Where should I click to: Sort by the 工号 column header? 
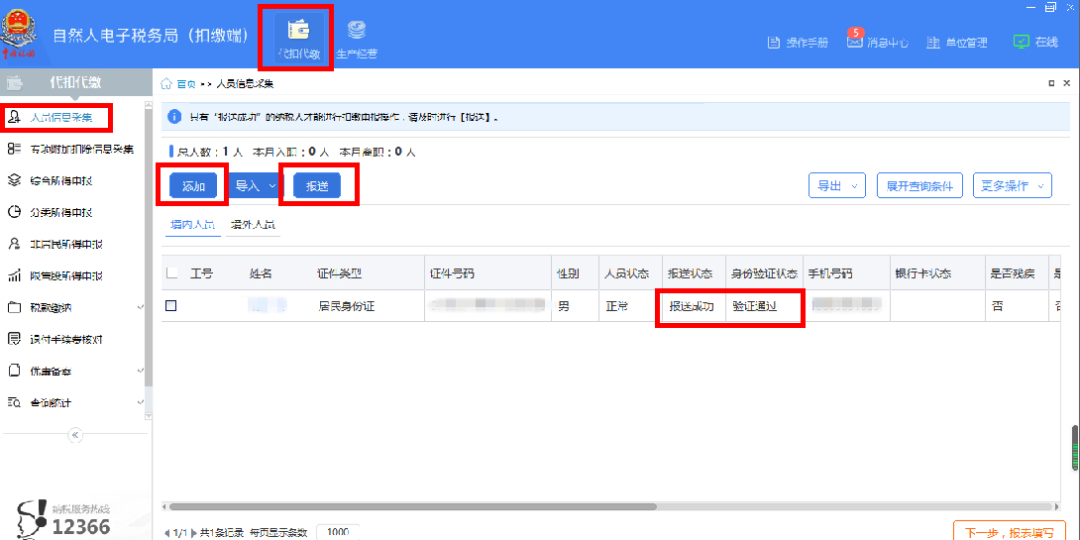(x=201, y=273)
